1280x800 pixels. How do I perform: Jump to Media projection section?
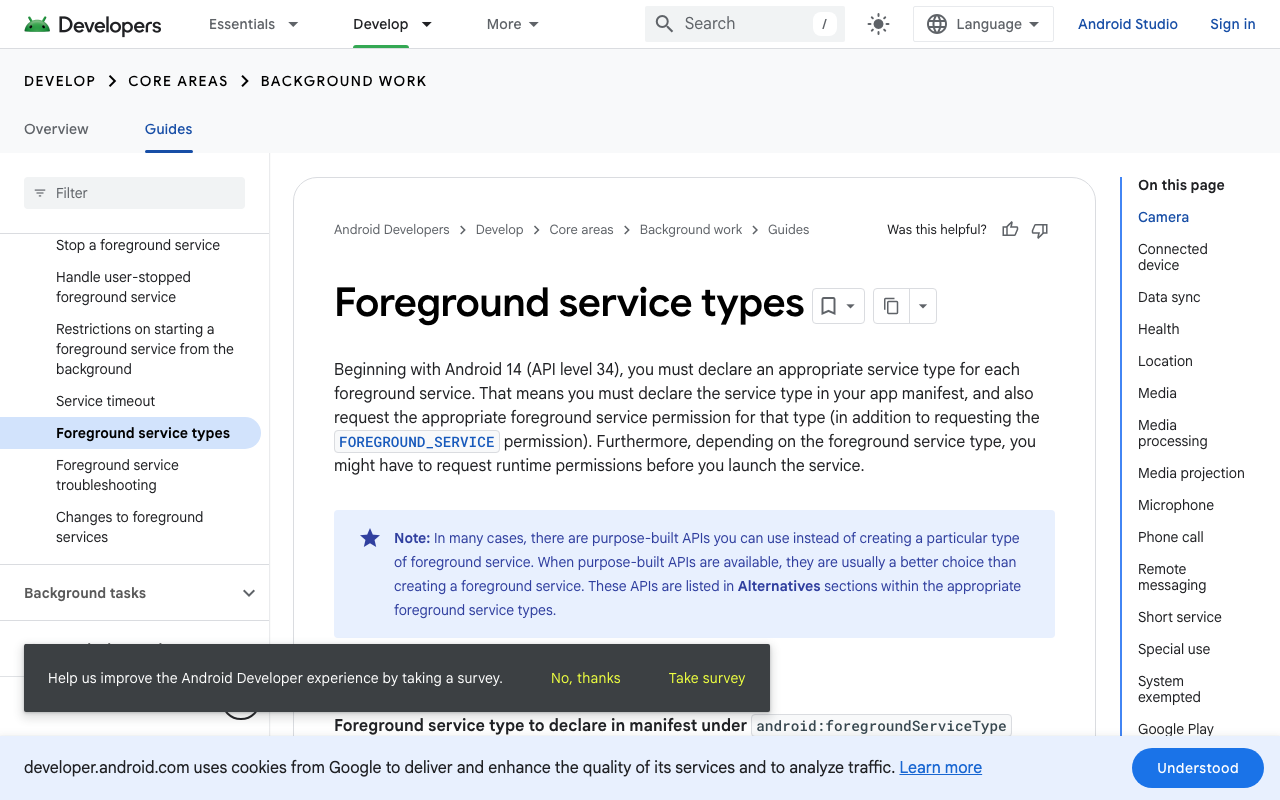tap(1191, 473)
